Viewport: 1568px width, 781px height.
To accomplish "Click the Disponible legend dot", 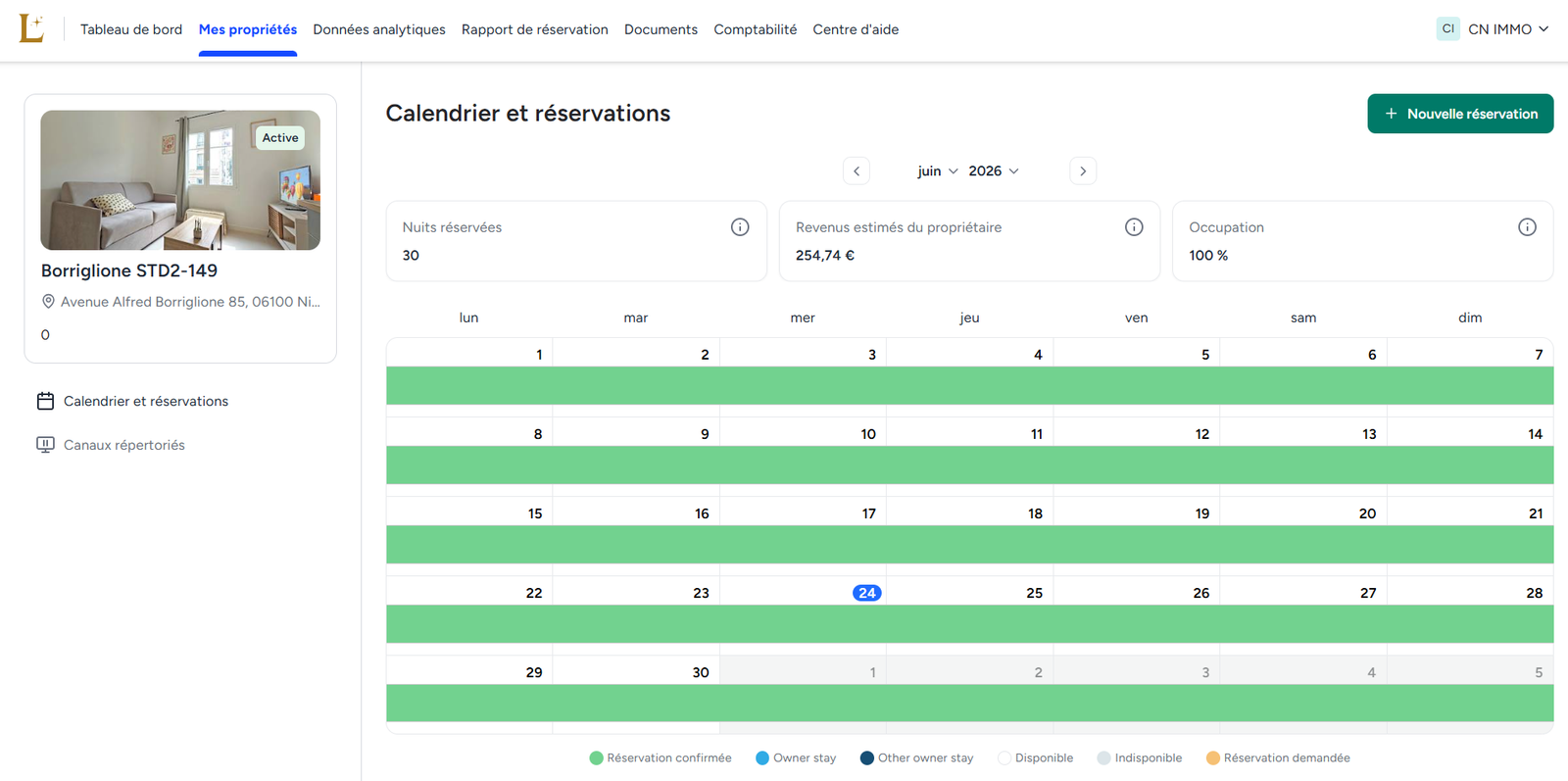I will (x=1004, y=757).
